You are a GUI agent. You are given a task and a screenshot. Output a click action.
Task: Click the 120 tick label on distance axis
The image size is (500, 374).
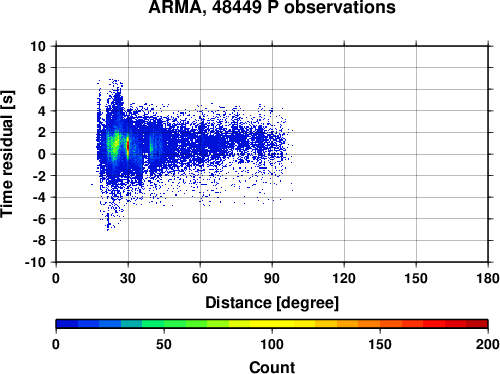point(344,278)
